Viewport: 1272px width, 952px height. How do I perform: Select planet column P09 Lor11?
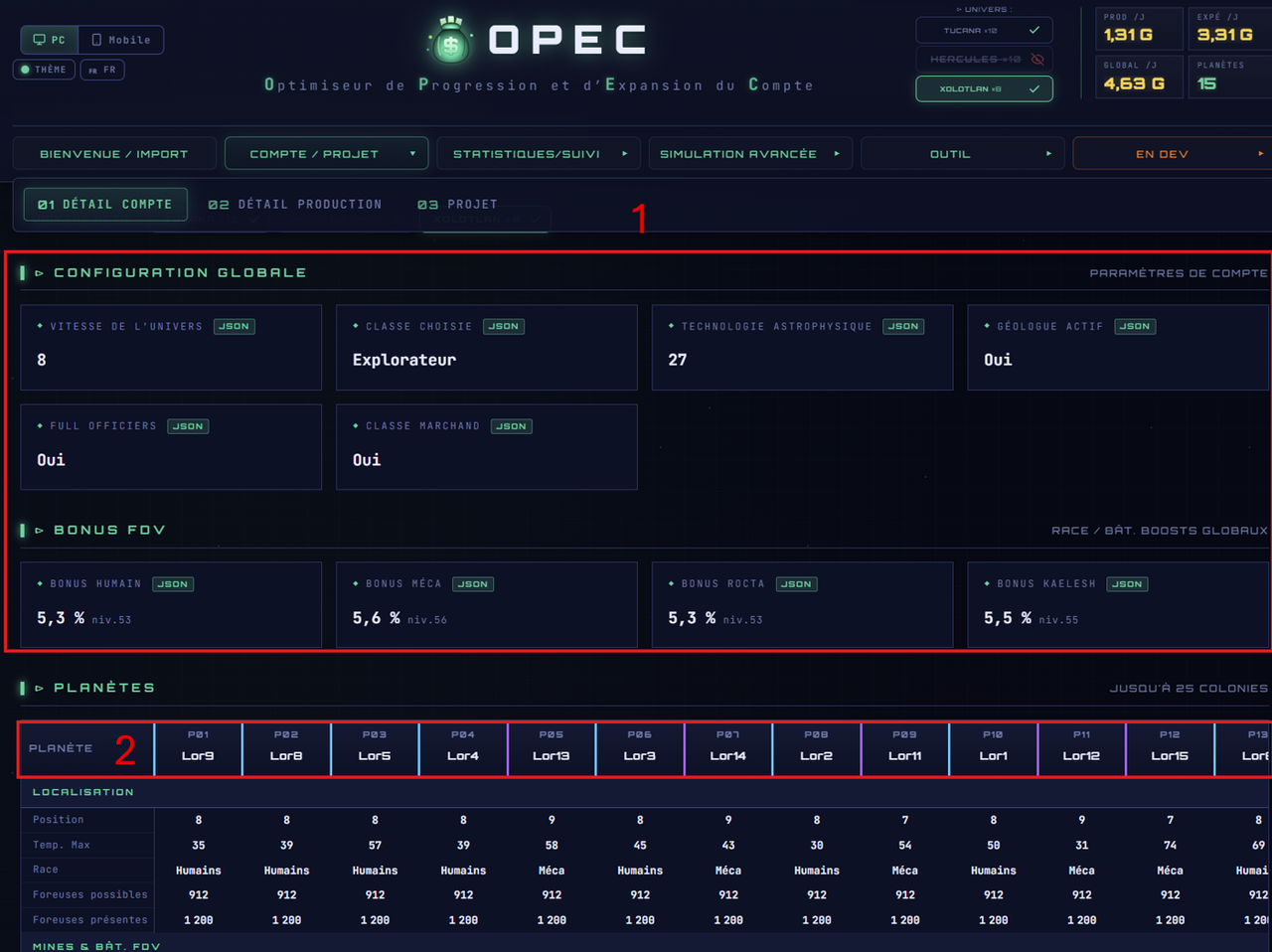(x=905, y=749)
